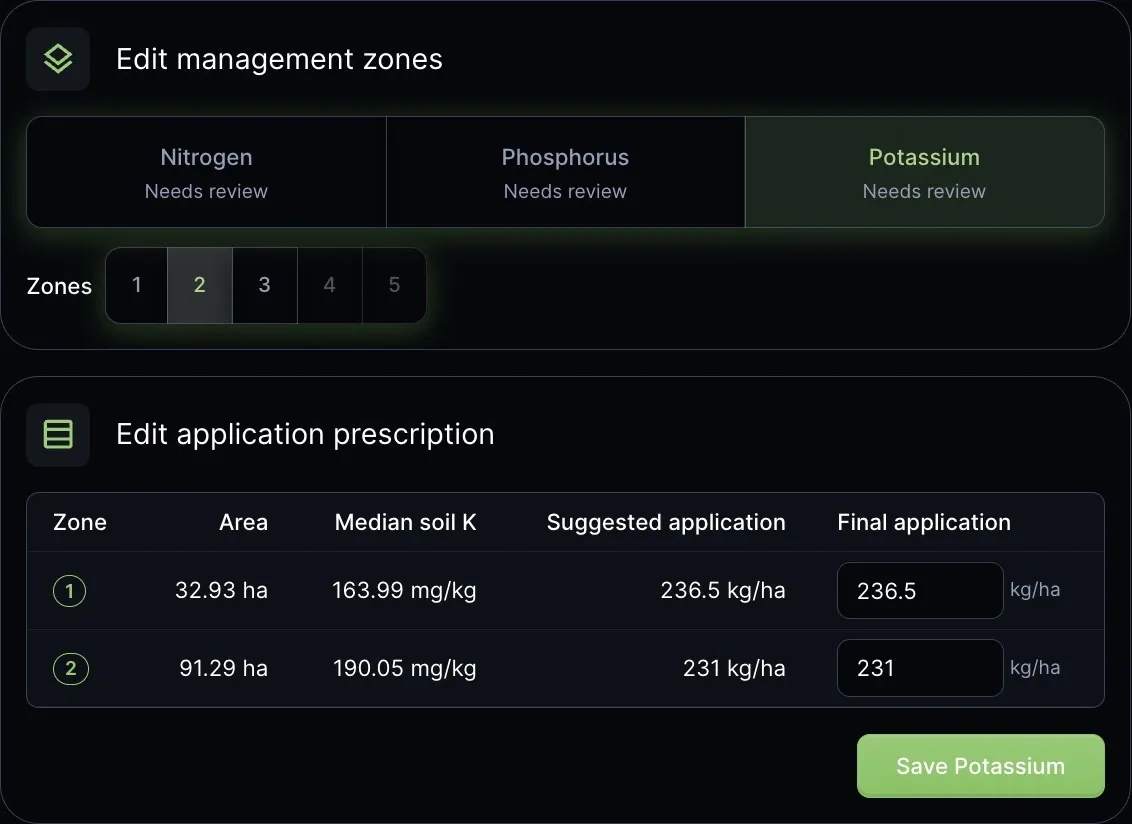Screen dimensions: 1132x824
Task: Click the Median soil K column header
Action: point(406,522)
